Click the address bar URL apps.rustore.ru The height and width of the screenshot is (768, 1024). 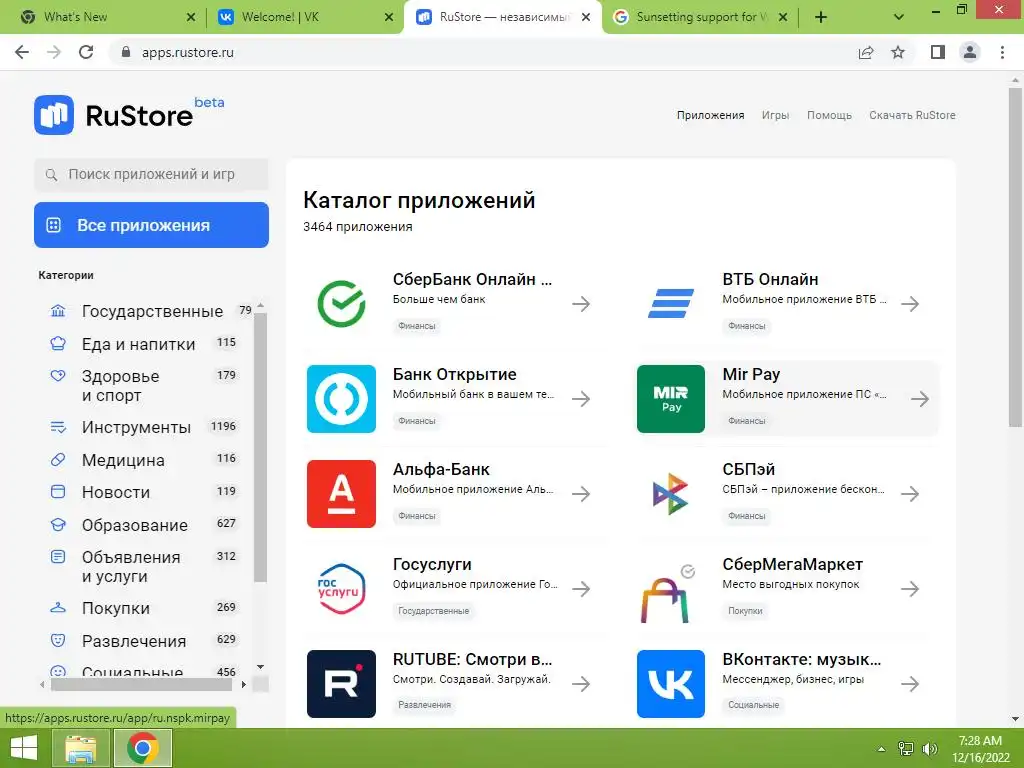[x=187, y=52]
